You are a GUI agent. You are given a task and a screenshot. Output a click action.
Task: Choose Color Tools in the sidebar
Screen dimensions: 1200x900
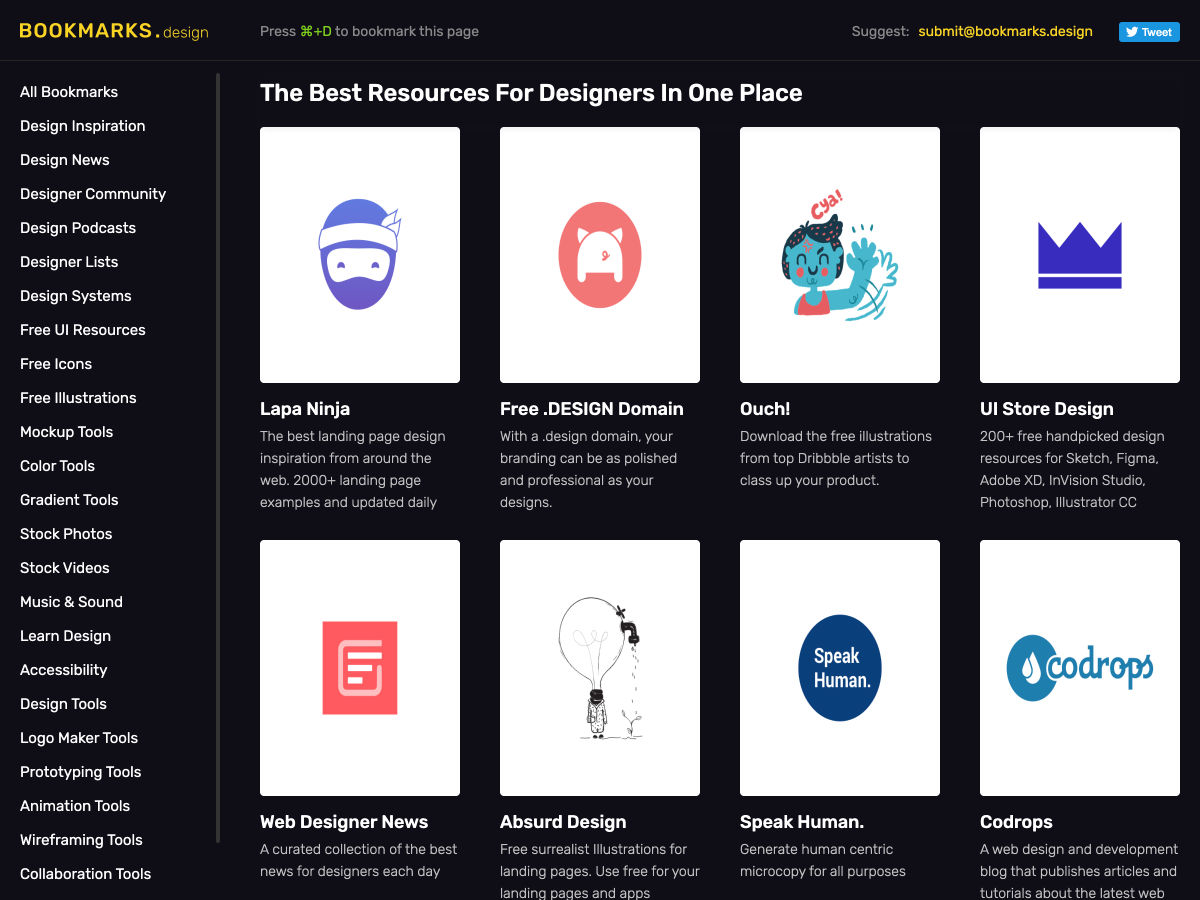coord(57,466)
